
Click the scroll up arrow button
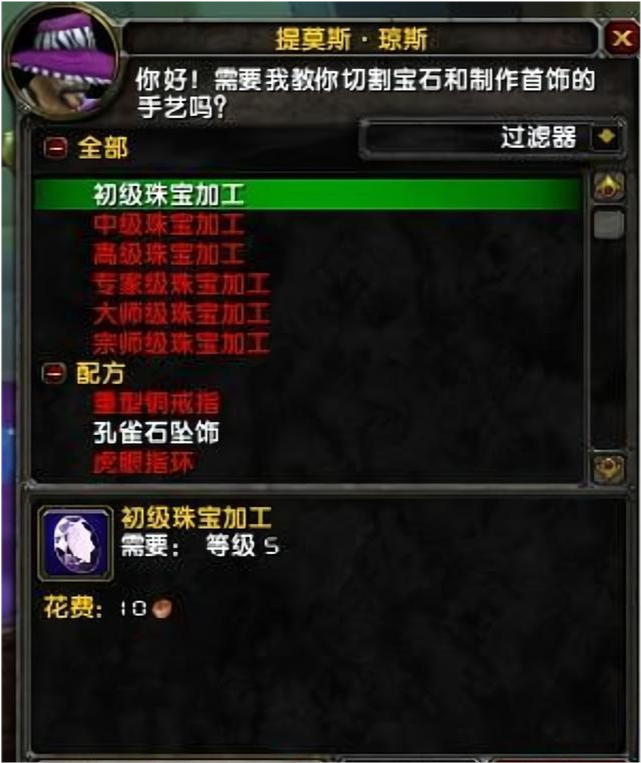(x=608, y=186)
